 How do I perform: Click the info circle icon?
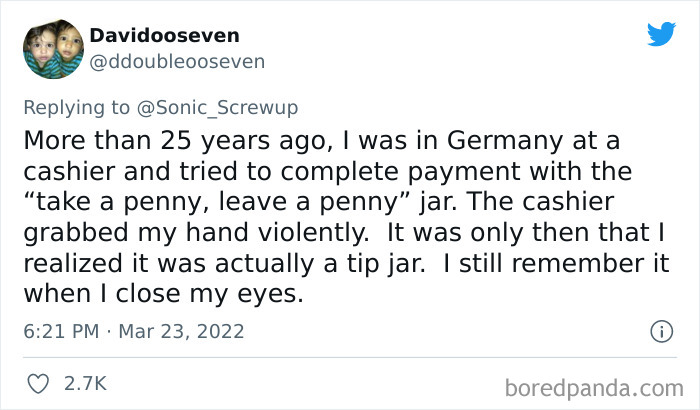point(659,330)
